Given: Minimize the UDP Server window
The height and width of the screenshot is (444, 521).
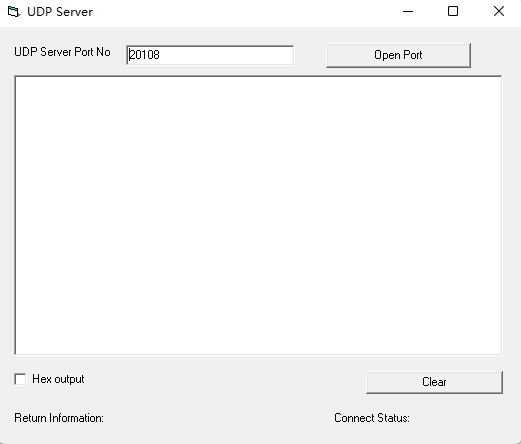Looking at the screenshot, I should point(408,12).
